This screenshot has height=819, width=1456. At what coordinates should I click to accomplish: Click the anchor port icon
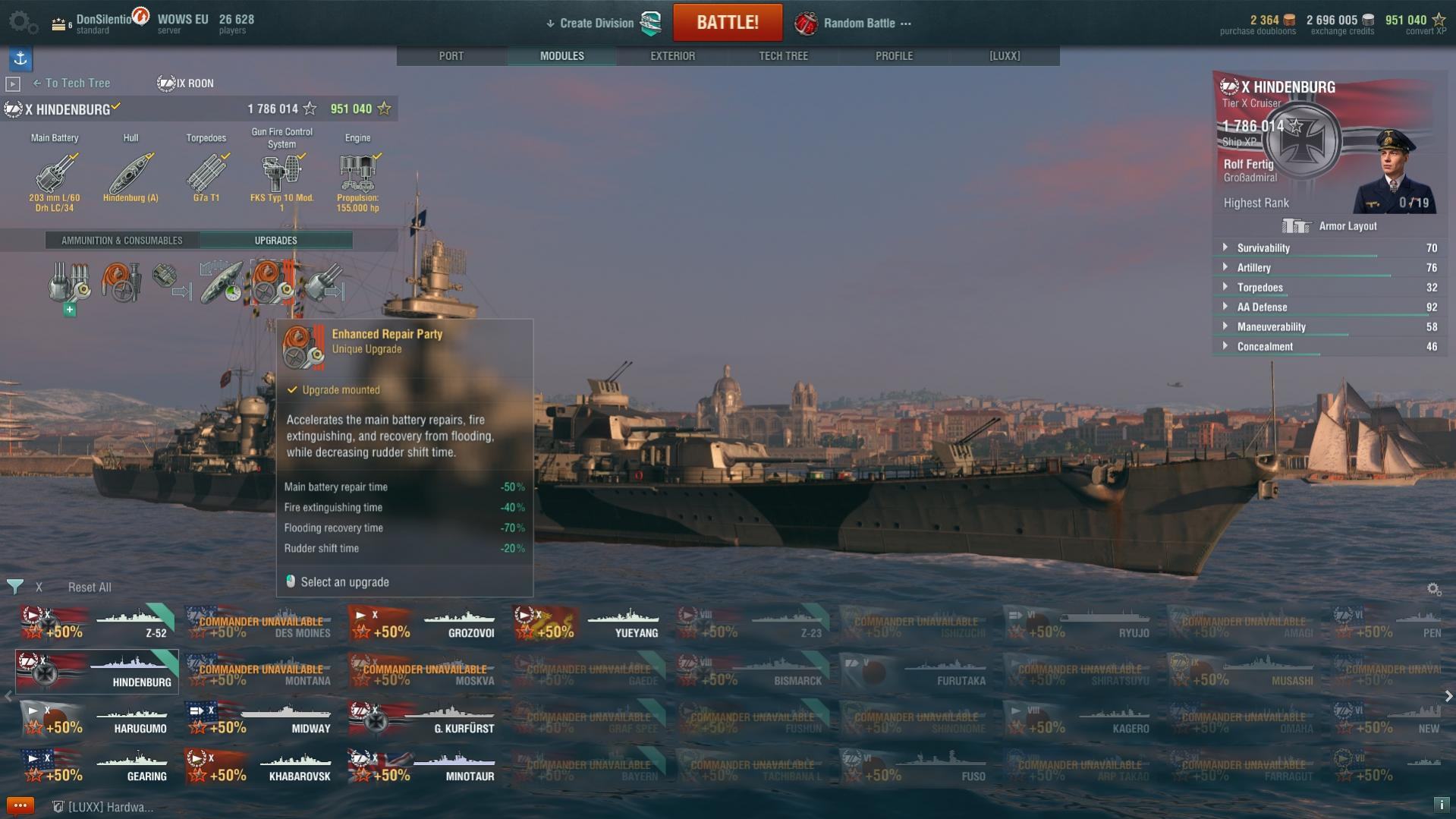(x=20, y=58)
